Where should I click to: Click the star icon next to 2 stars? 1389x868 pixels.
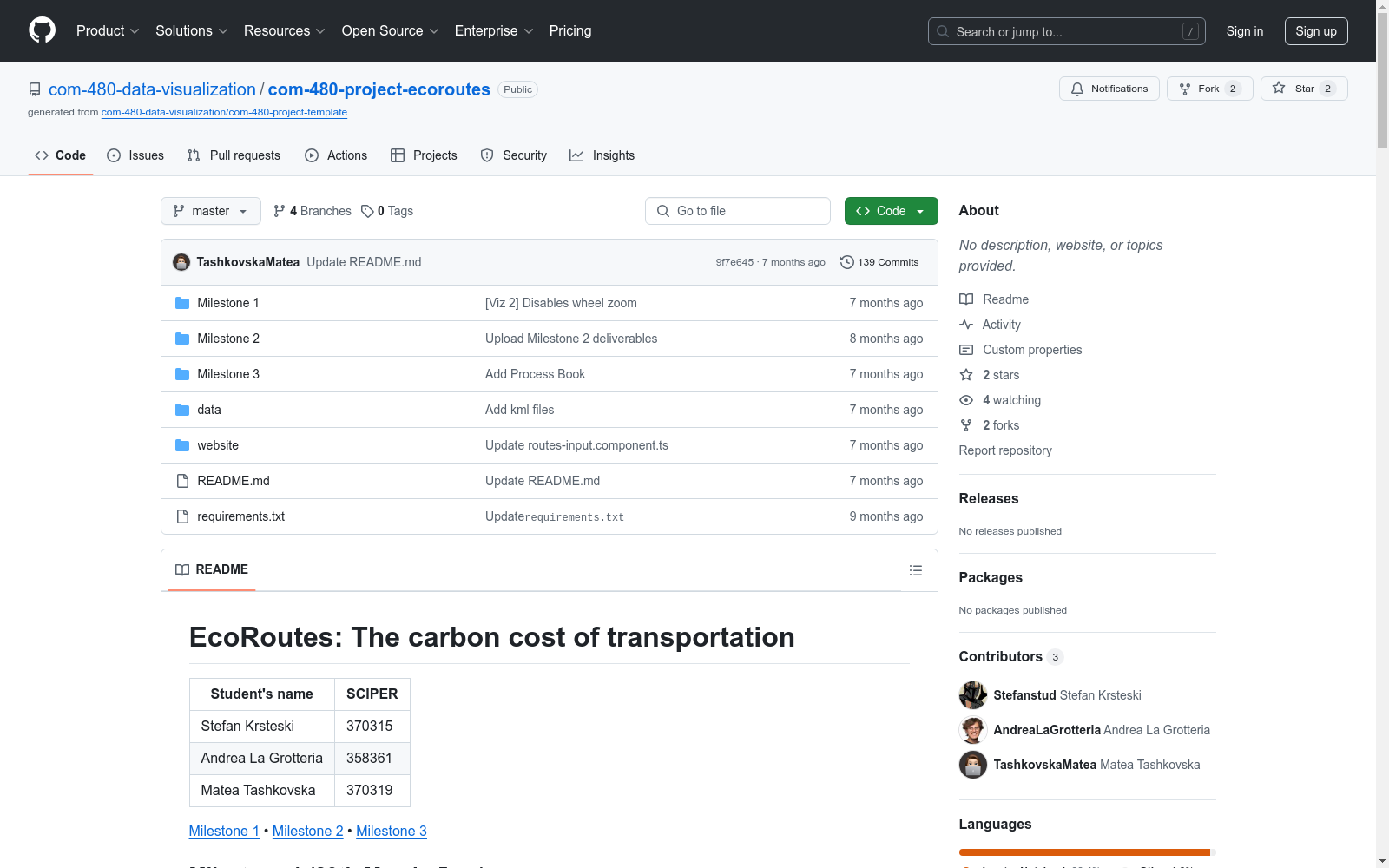pyautogui.click(x=966, y=375)
